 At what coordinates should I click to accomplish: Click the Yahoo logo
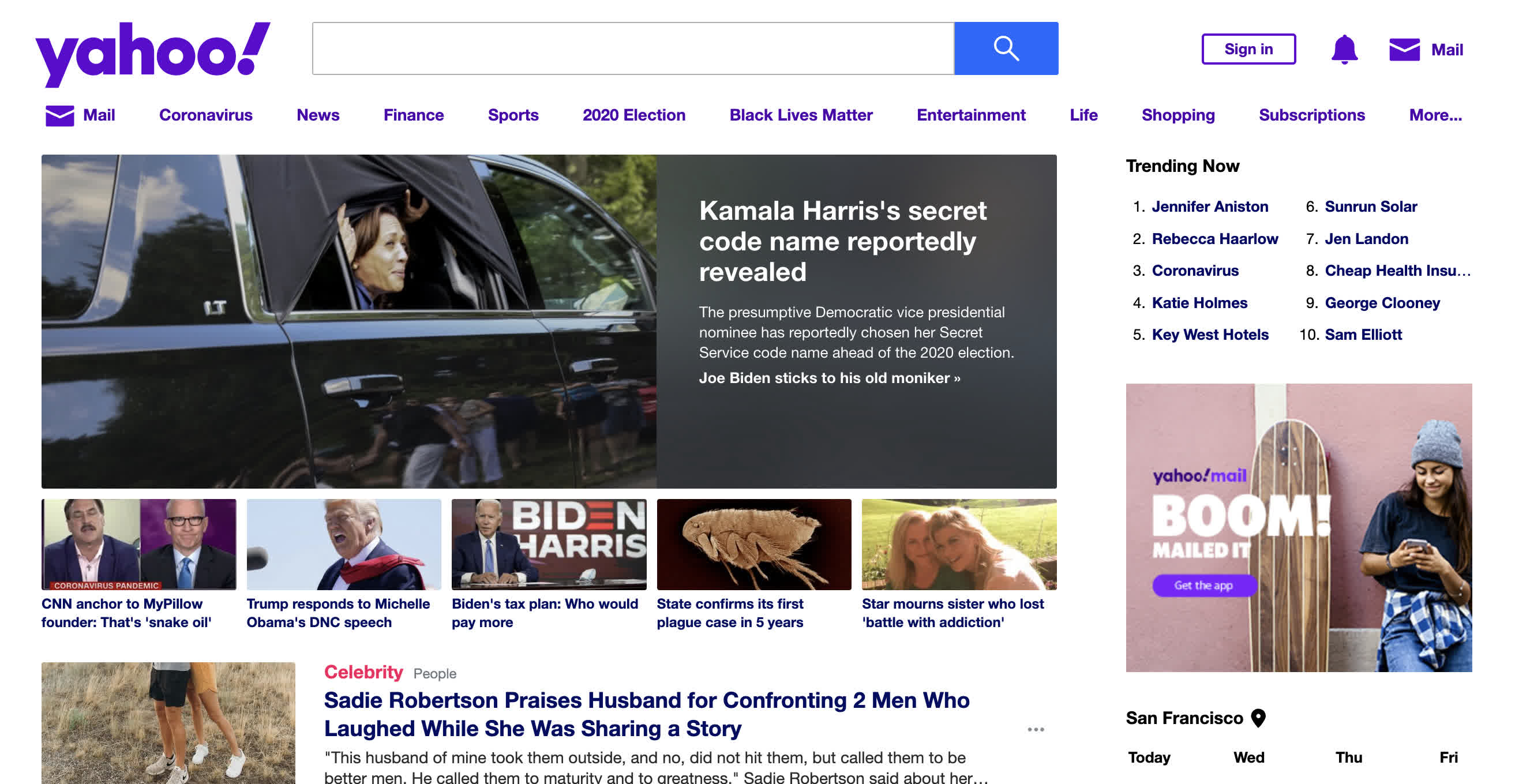(x=153, y=54)
